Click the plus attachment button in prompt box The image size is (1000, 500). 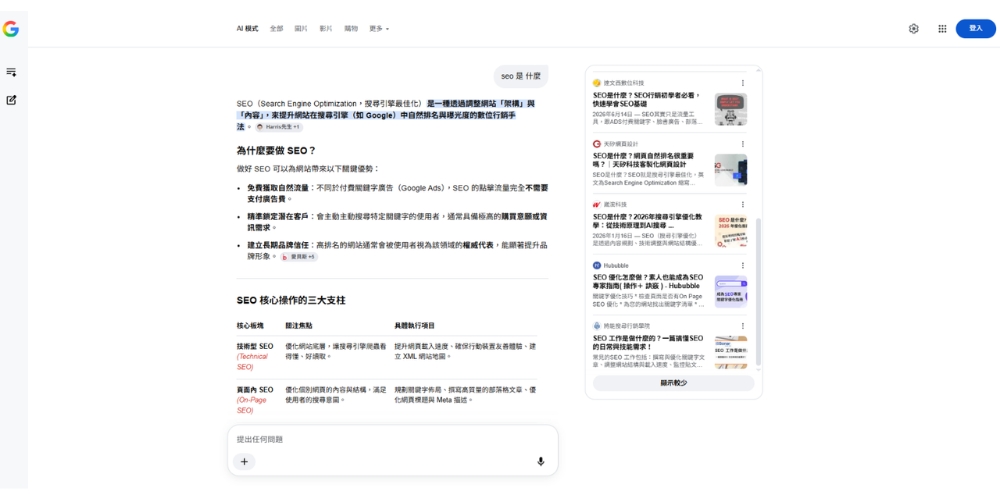(244, 462)
